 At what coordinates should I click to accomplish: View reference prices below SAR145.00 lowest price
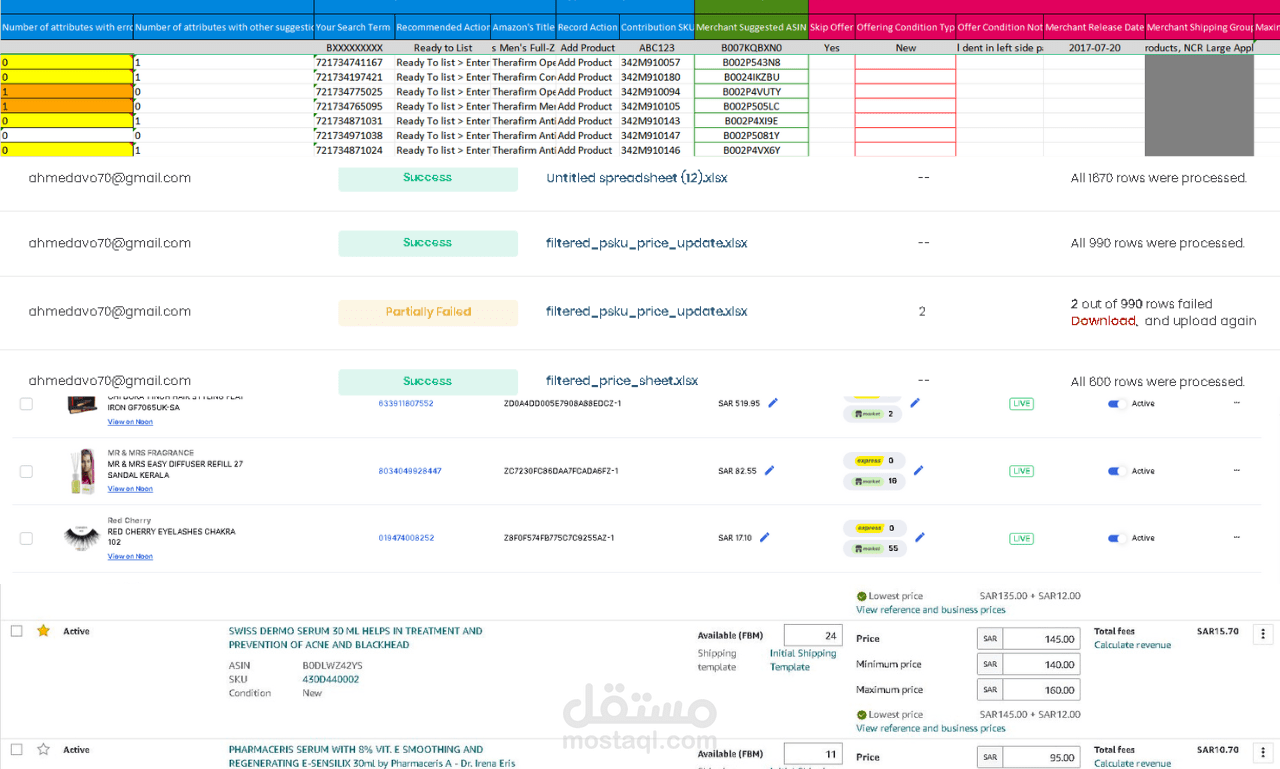(931, 728)
